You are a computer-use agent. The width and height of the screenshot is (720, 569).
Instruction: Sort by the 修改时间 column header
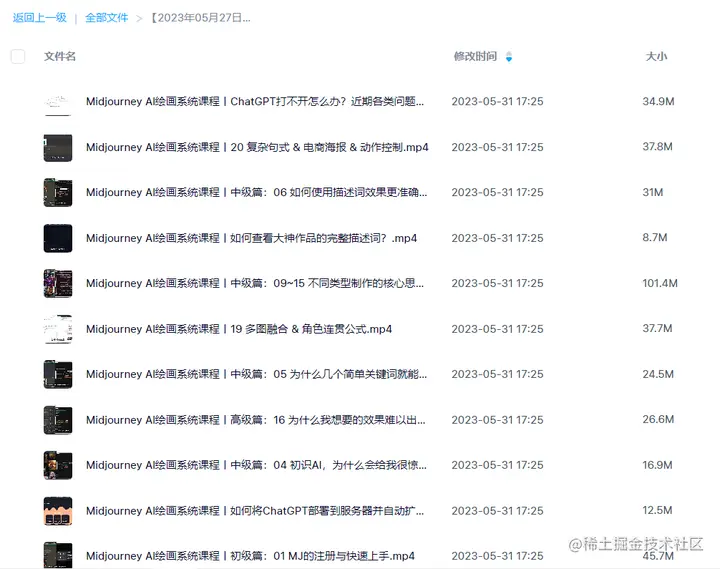pyautogui.click(x=475, y=56)
